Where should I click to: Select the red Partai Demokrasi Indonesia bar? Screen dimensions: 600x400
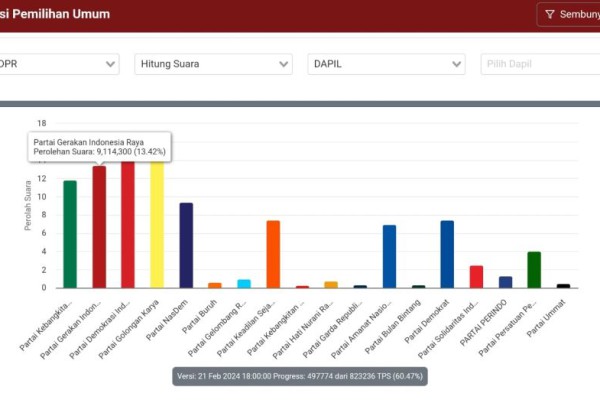coord(128,225)
